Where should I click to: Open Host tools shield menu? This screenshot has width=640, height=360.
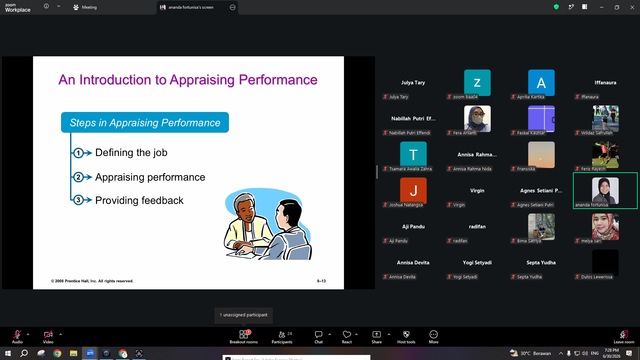coord(406,337)
